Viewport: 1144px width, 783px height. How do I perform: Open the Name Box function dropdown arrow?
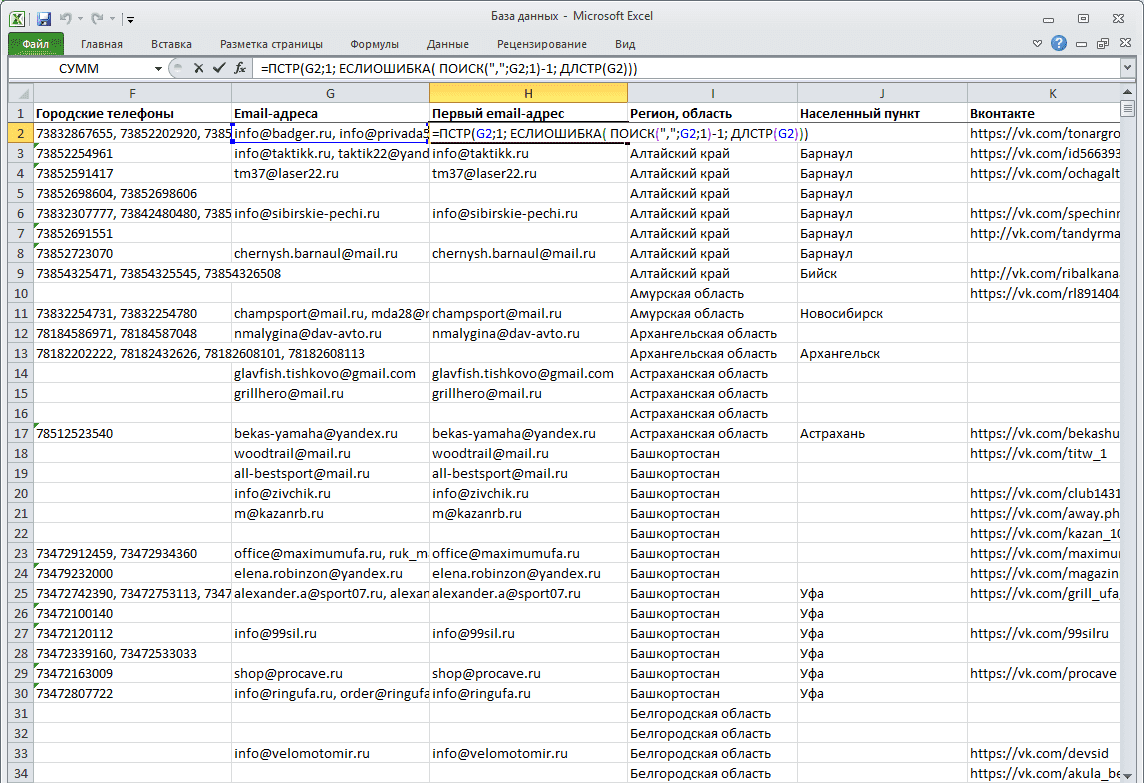click(158, 69)
